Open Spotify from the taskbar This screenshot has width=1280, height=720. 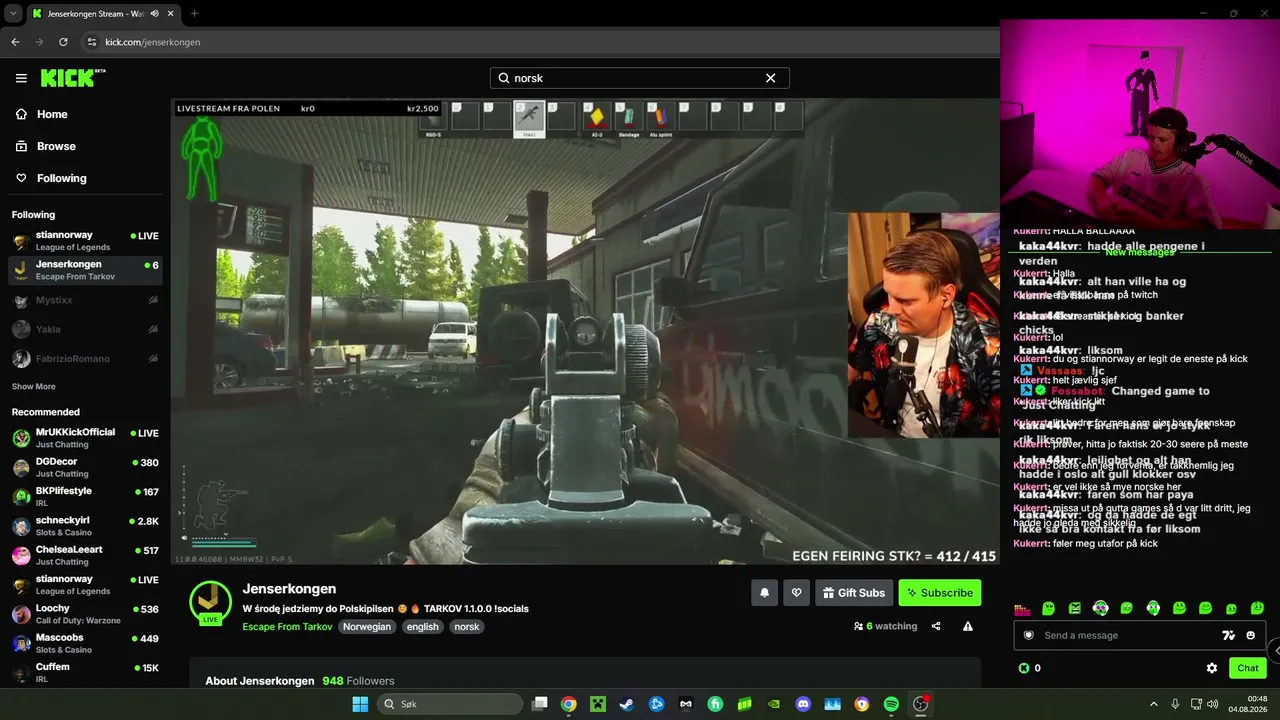[891, 704]
